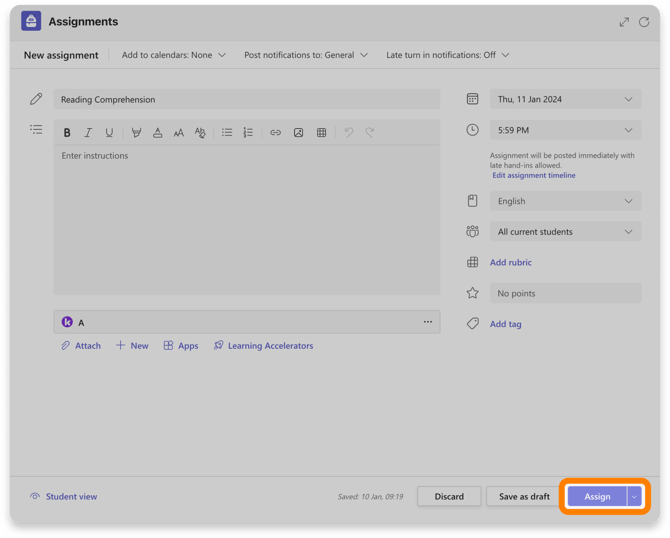Click into the No points field

pyautogui.click(x=565, y=293)
